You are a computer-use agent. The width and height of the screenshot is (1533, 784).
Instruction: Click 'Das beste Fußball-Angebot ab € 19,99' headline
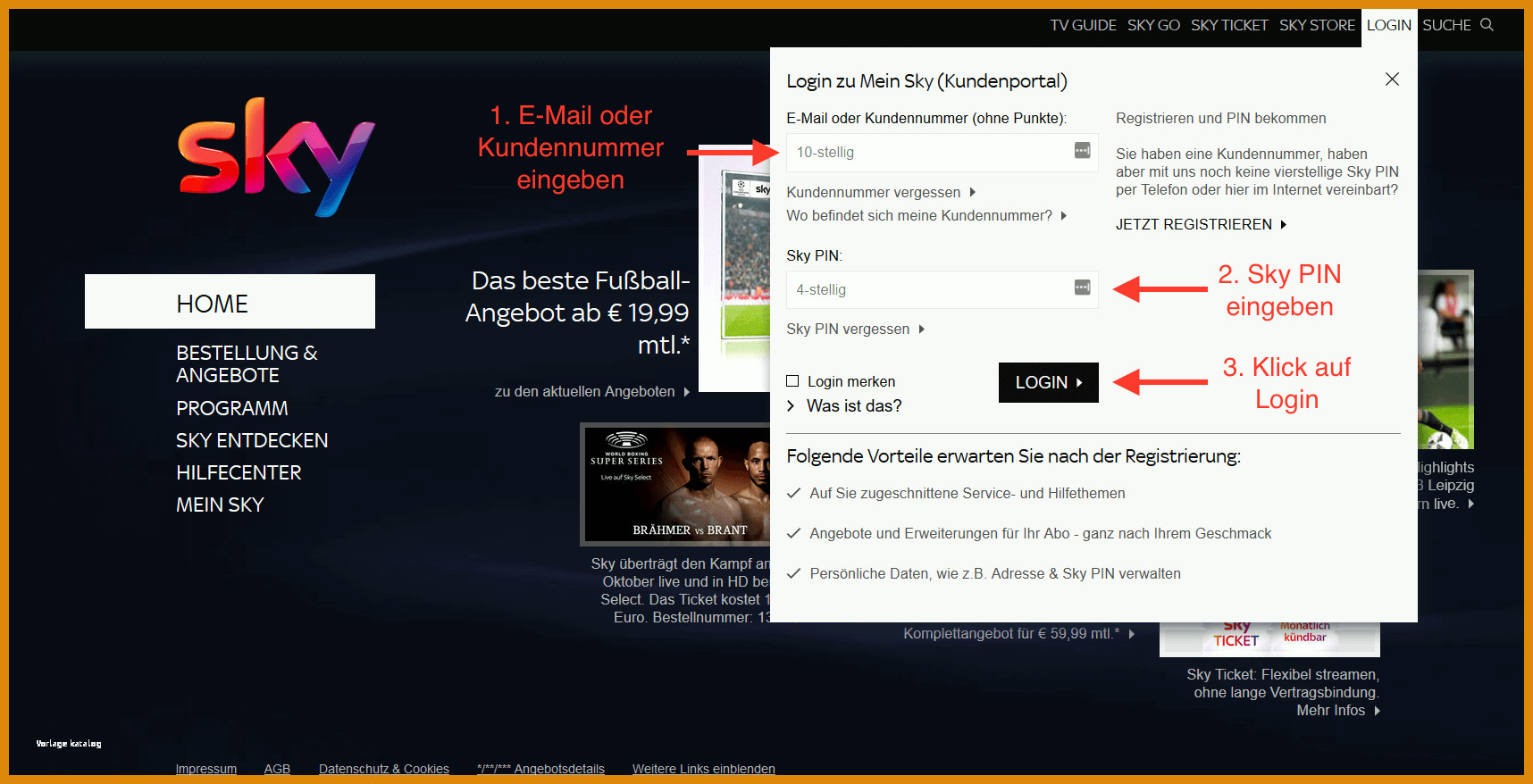pos(578,313)
